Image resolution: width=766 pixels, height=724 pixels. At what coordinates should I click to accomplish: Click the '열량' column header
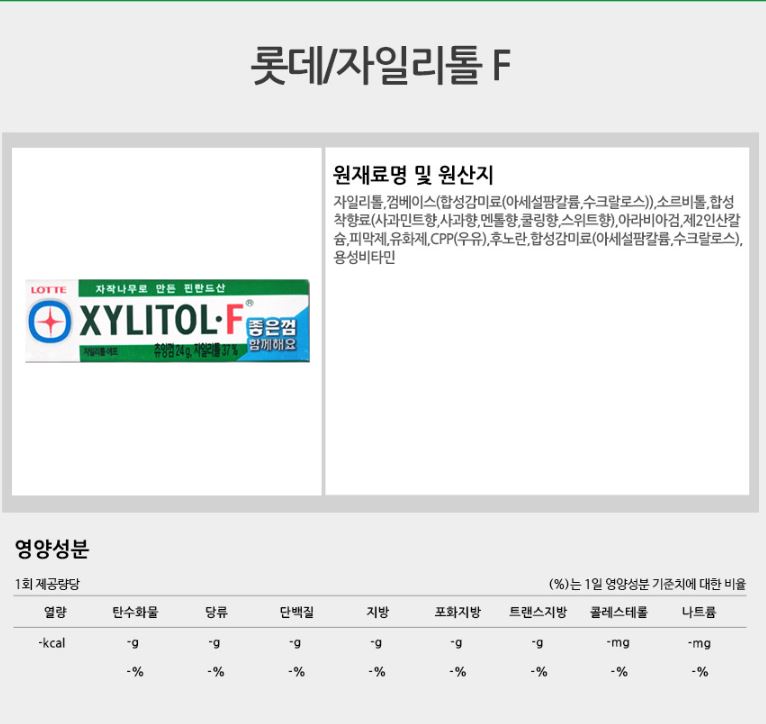point(55,612)
